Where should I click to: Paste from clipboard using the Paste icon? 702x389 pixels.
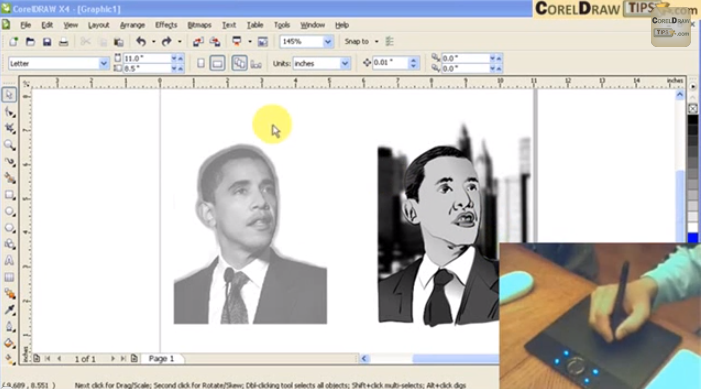[119, 42]
